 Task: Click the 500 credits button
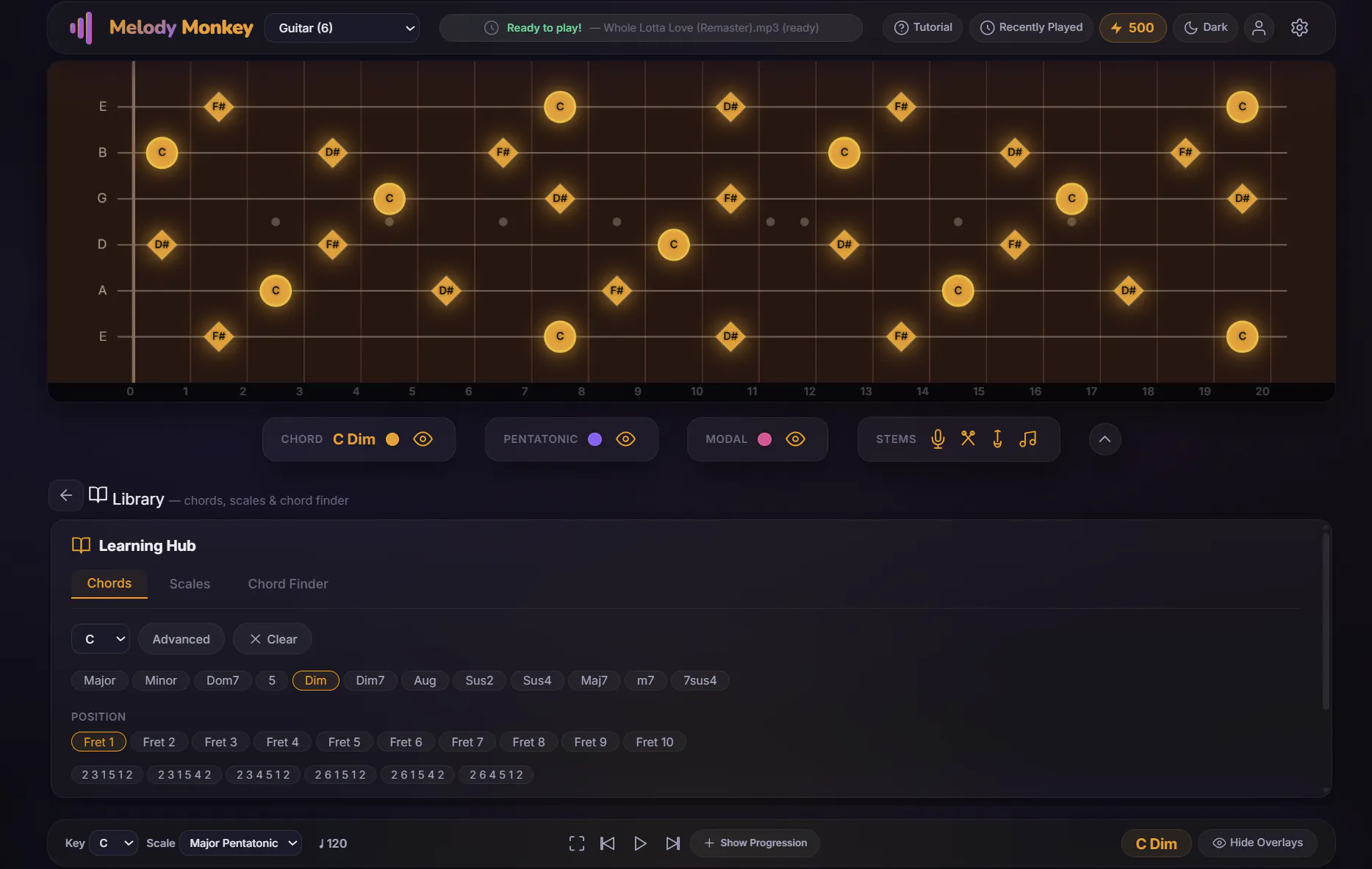(1132, 28)
